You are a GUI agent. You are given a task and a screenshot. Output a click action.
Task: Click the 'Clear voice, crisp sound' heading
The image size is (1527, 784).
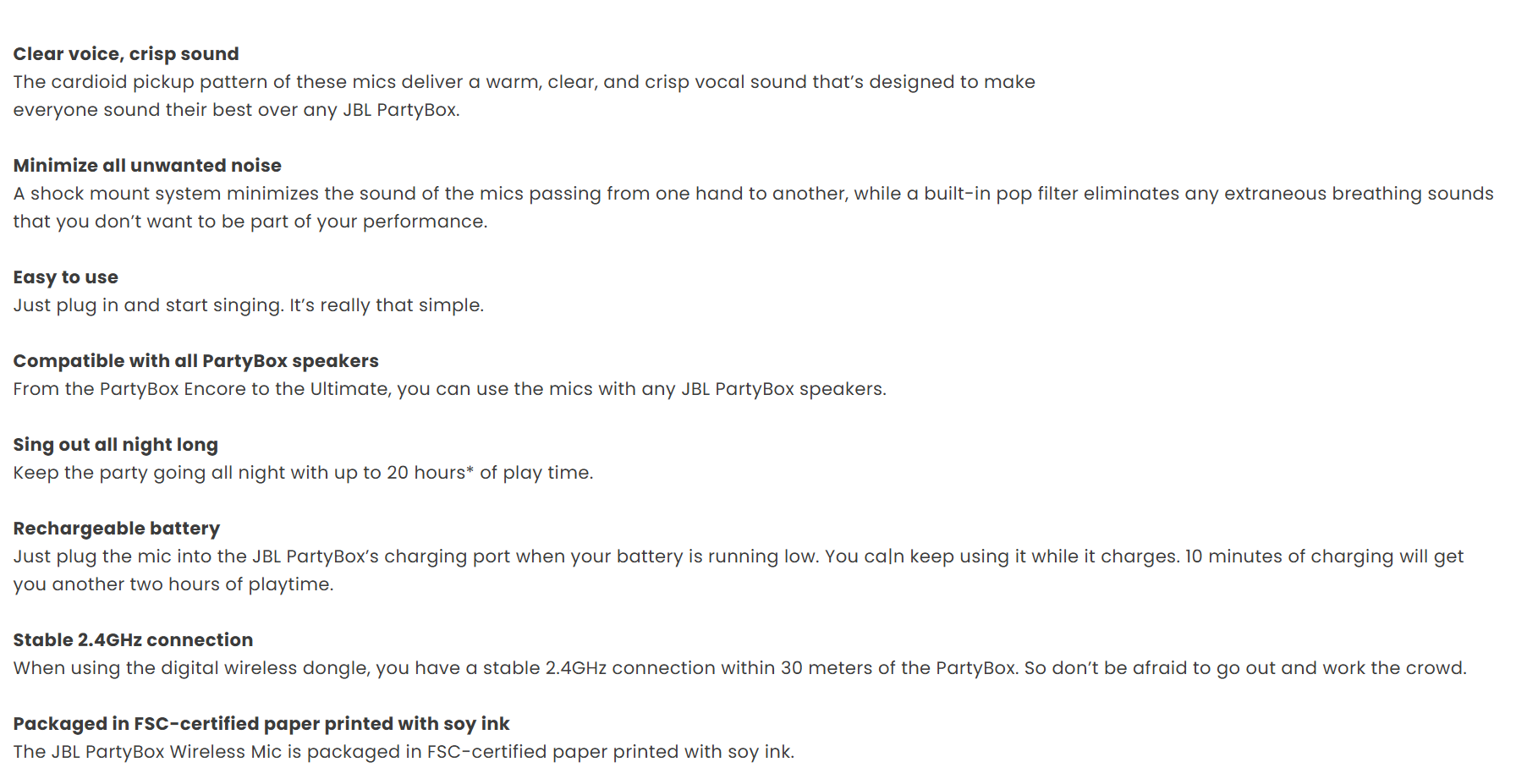[x=126, y=54]
